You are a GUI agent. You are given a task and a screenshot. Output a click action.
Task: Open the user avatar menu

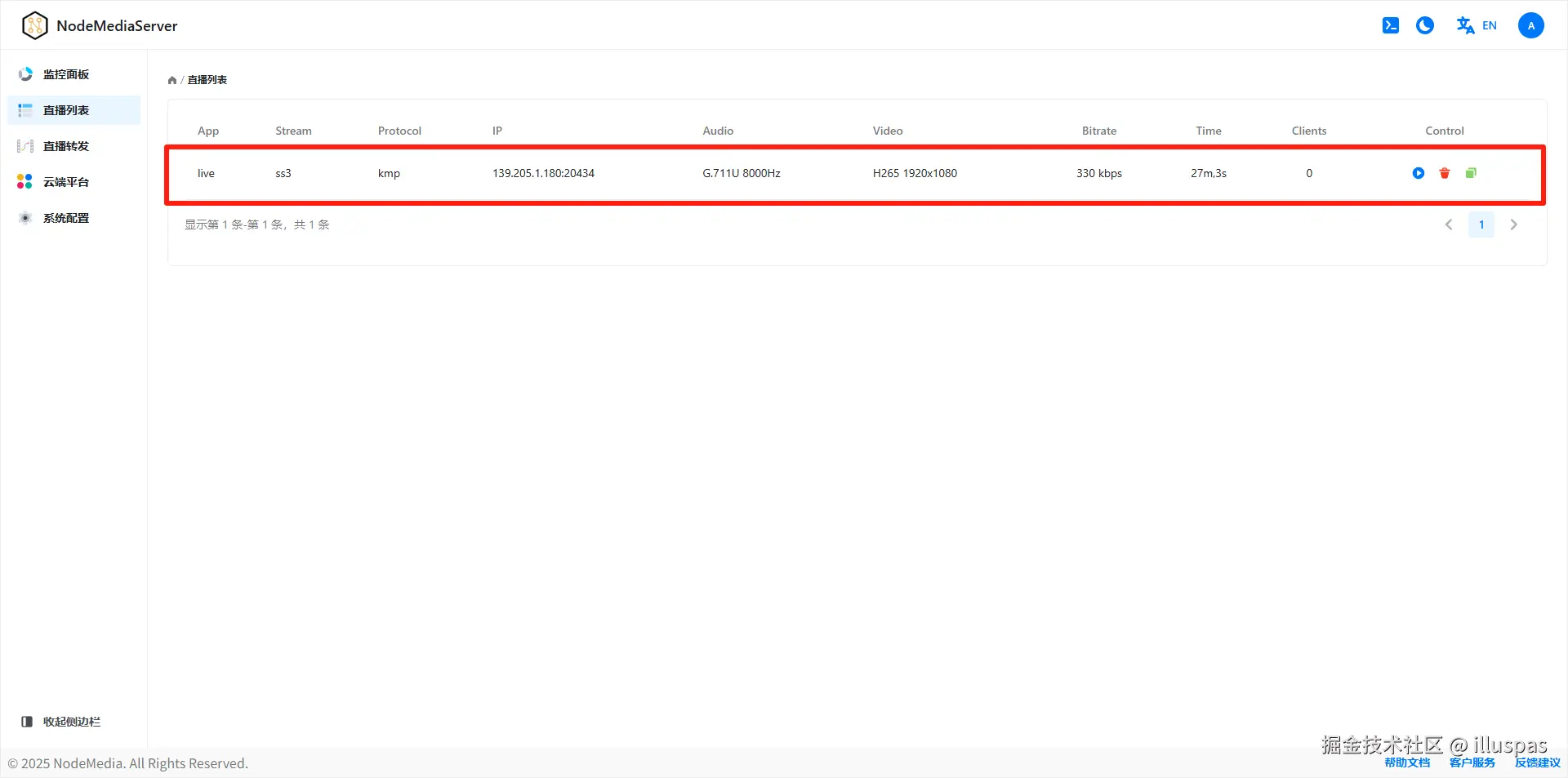tap(1530, 25)
